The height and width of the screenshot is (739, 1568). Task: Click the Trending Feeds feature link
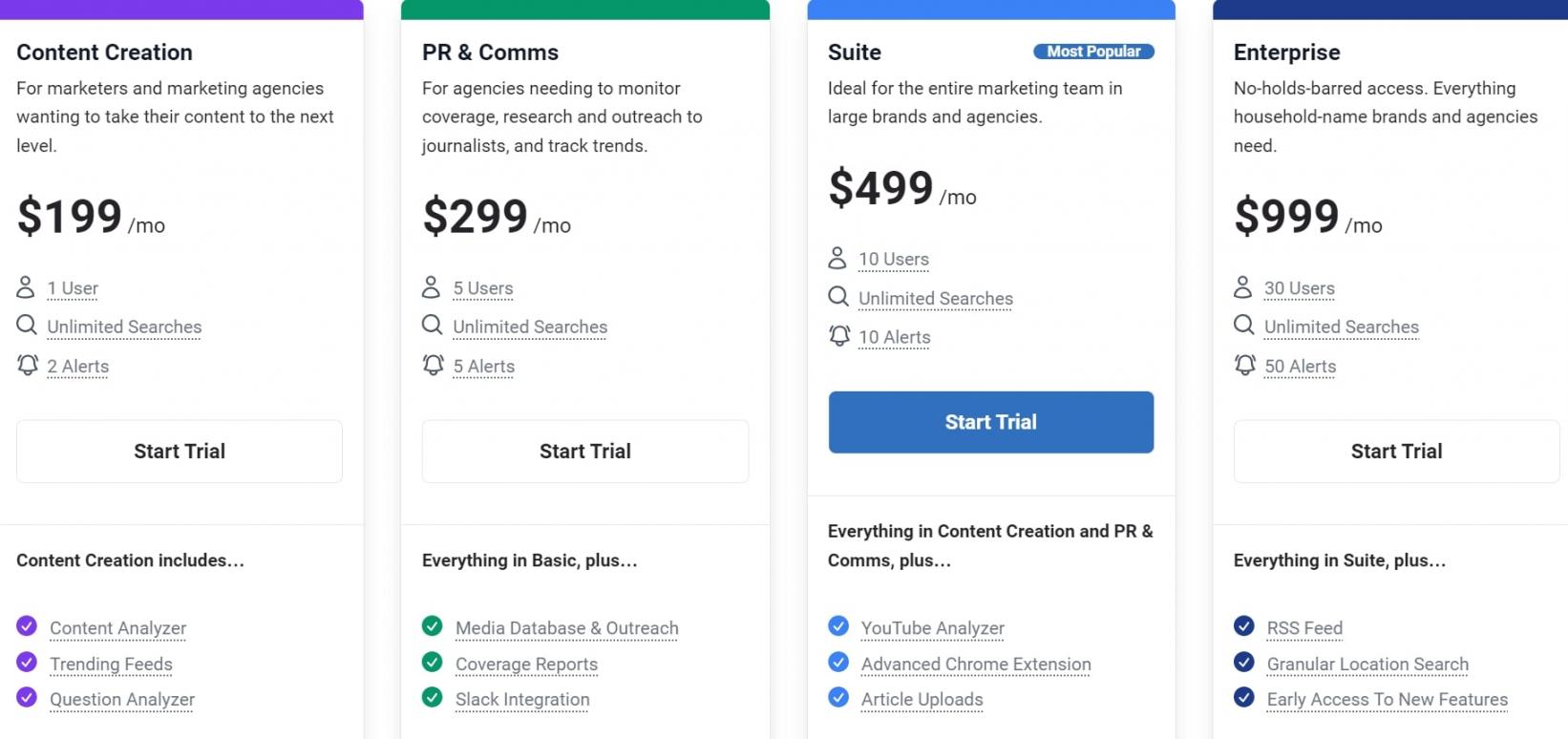[111, 665]
